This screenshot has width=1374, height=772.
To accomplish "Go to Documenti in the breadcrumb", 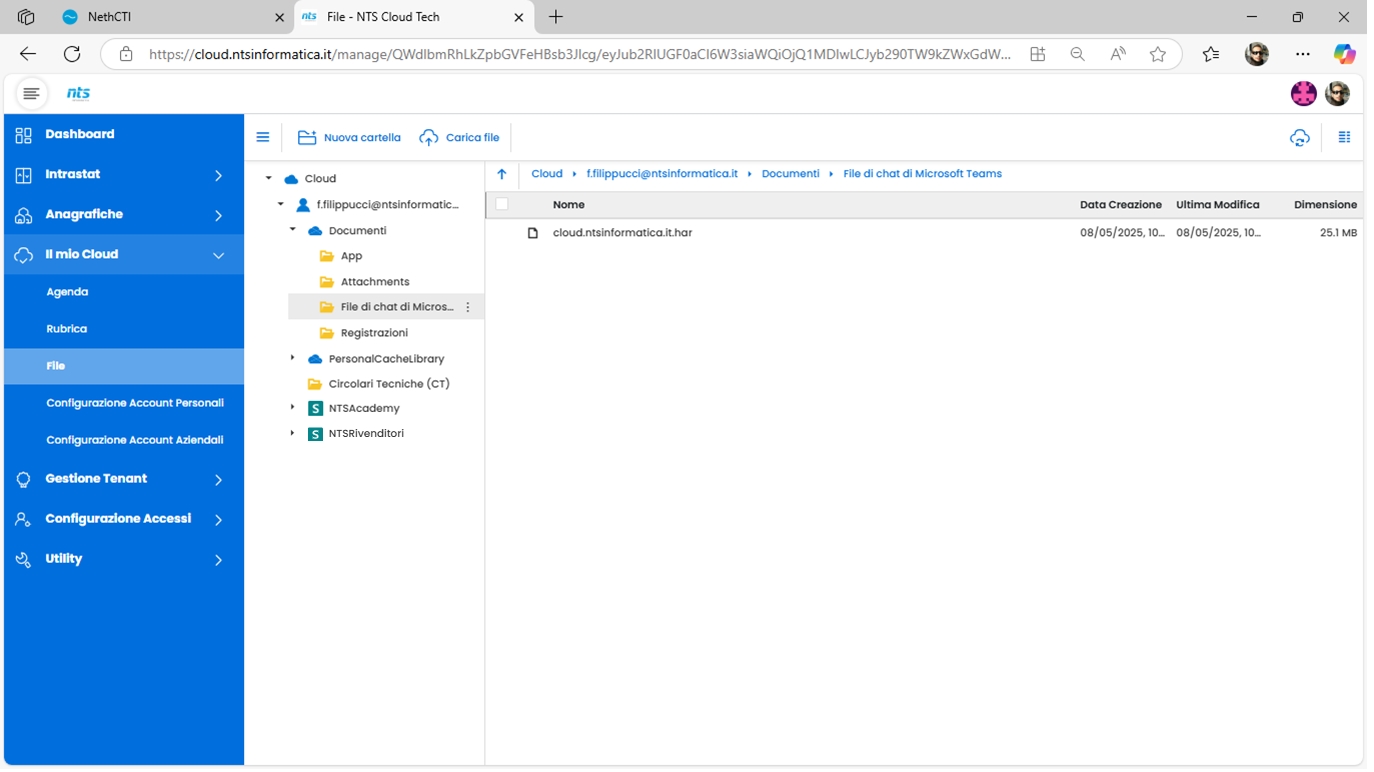I will tap(790, 174).
